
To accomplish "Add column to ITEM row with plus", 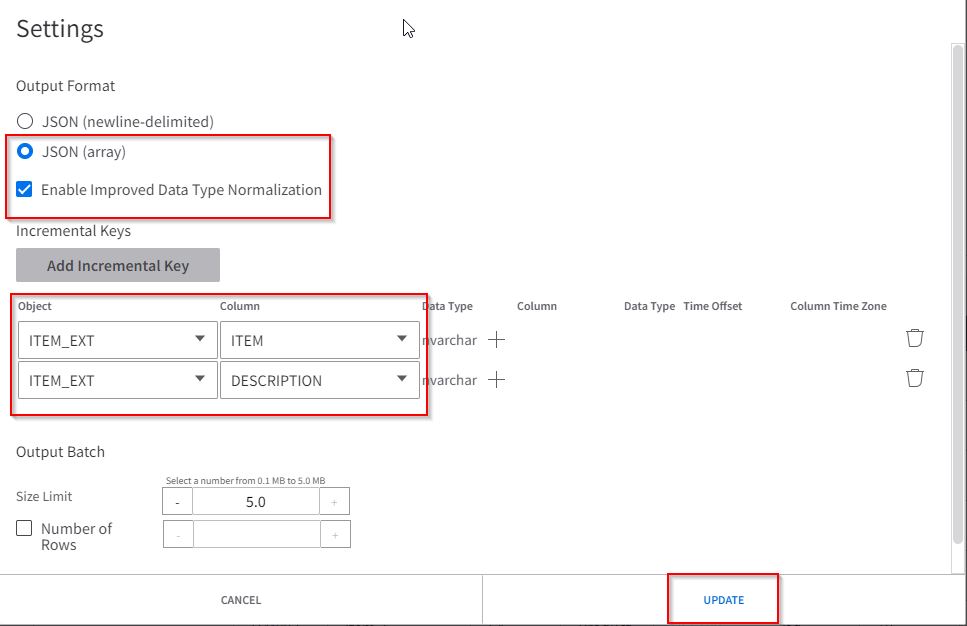I will 496,340.
